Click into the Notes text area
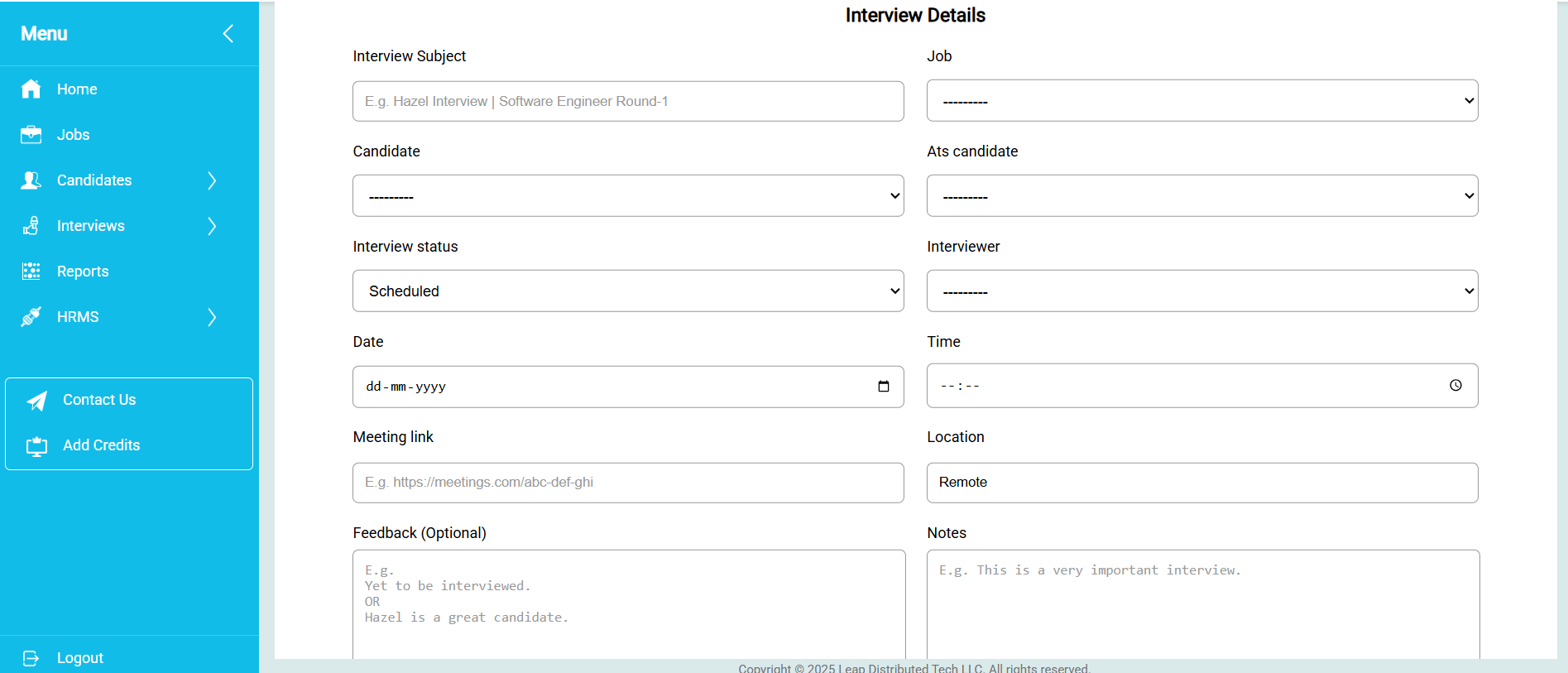Viewport: 1568px width, 673px height. tap(1201, 604)
